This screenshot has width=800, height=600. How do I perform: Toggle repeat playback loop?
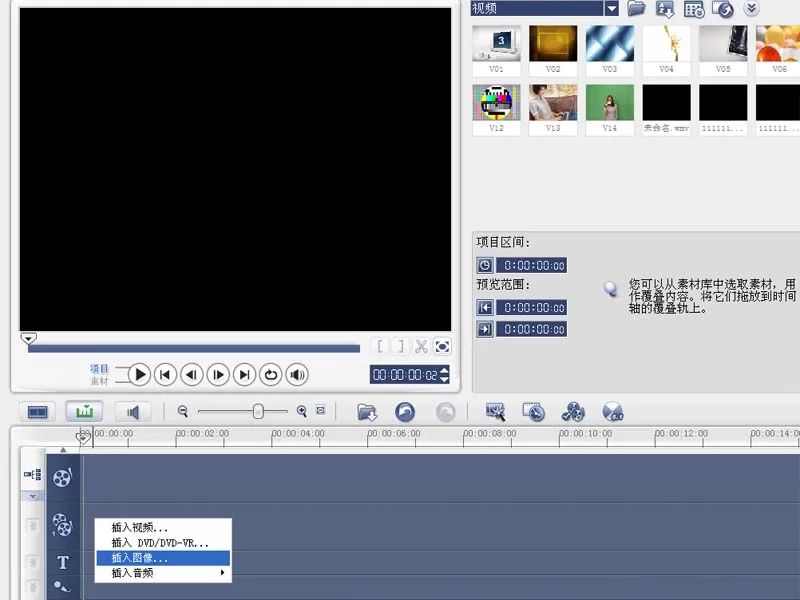tap(270, 375)
